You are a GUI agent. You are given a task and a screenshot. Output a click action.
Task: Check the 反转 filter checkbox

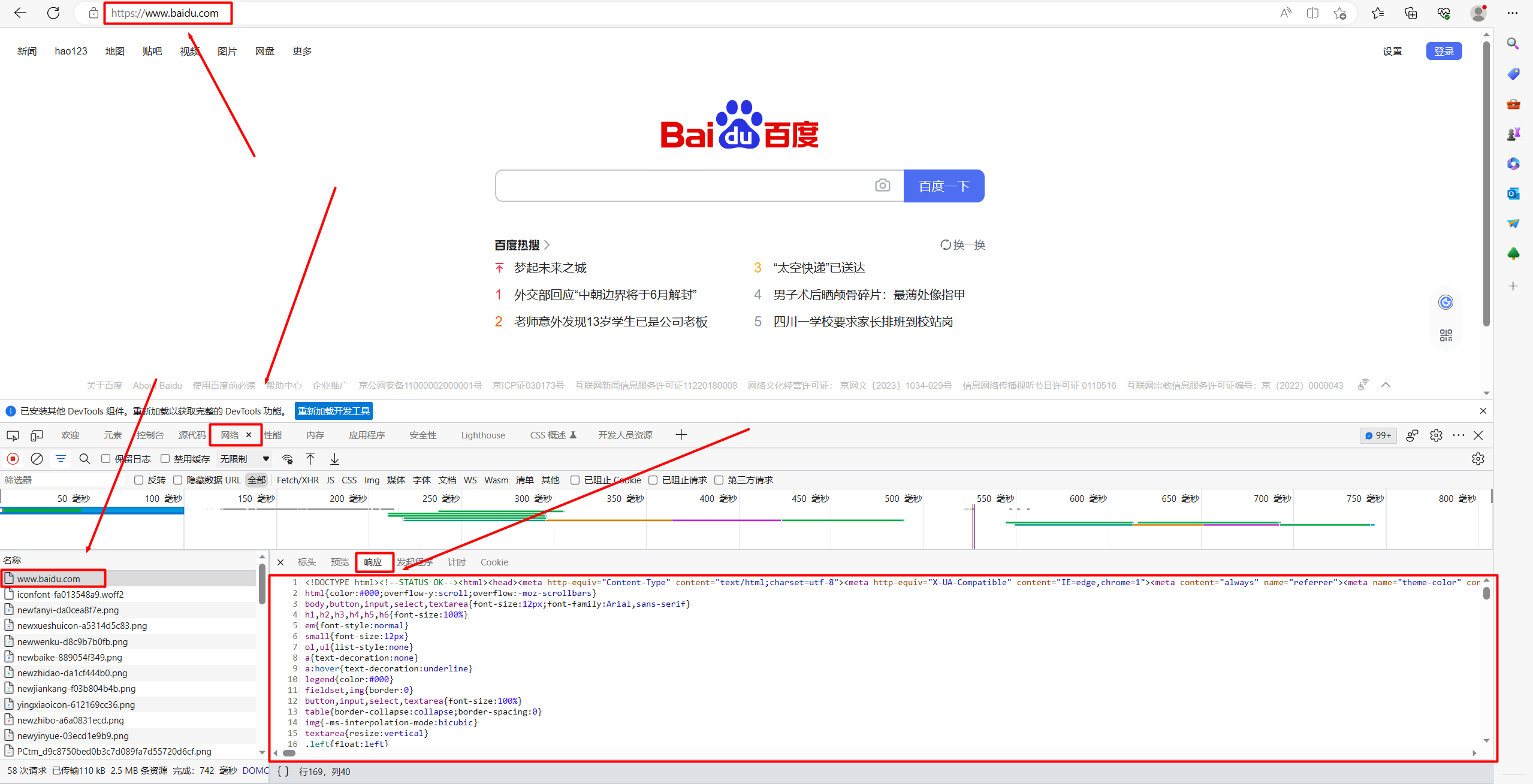pyautogui.click(x=138, y=480)
